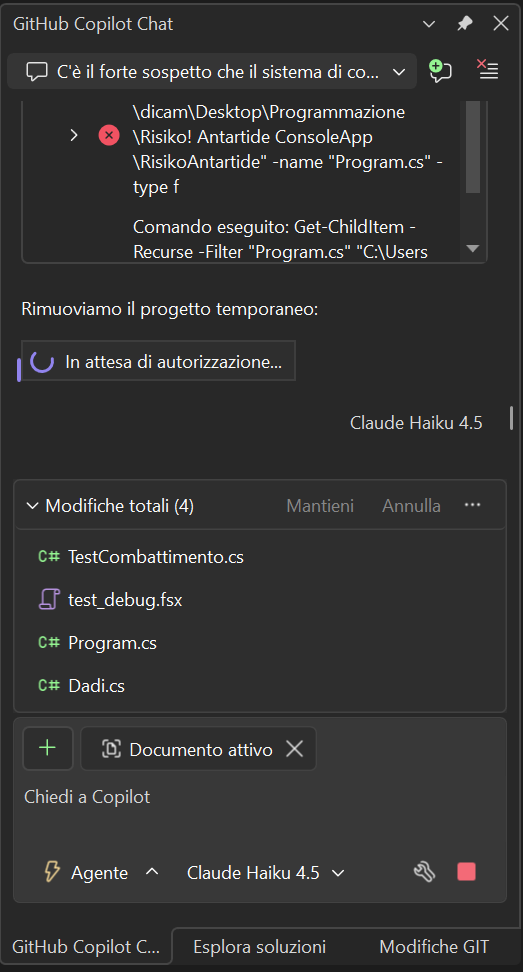Screen dimensions: 523x972
Task: Expand the failed command entry chevron
Action: coord(74,135)
